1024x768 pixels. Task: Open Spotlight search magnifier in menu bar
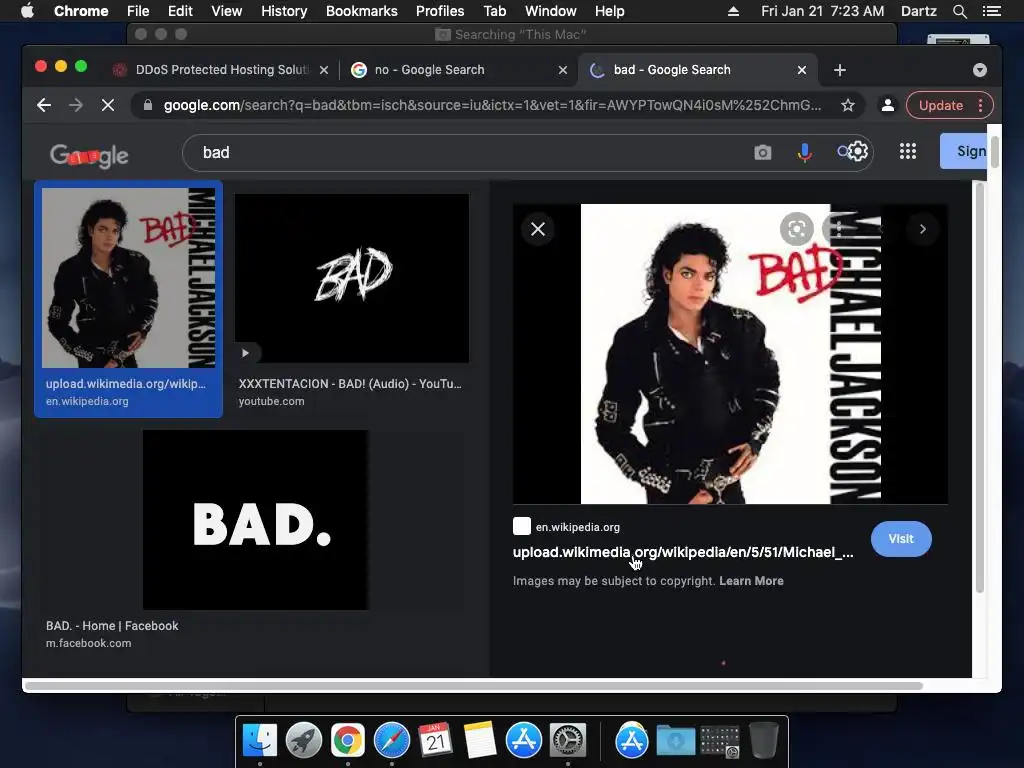click(x=959, y=11)
